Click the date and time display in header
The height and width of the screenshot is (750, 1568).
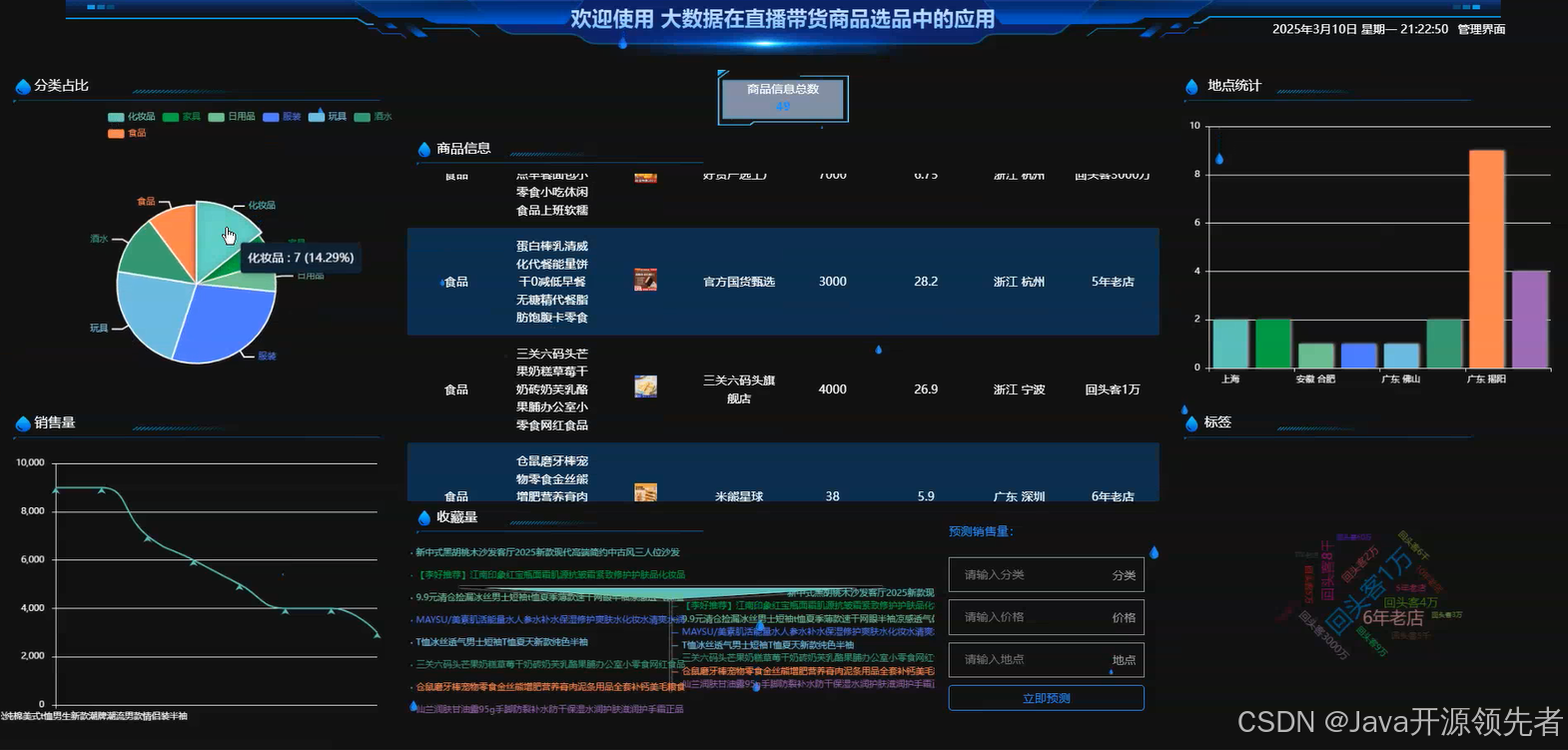(1360, 29)
